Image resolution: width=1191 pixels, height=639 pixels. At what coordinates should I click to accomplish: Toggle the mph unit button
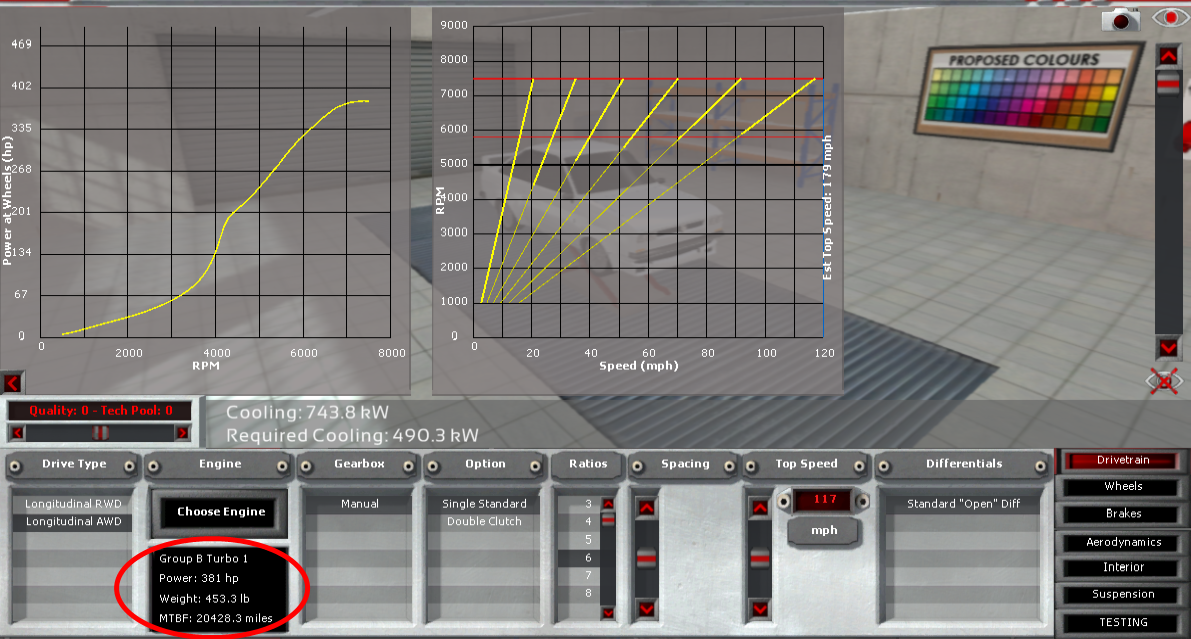click(x=825, y=530)
